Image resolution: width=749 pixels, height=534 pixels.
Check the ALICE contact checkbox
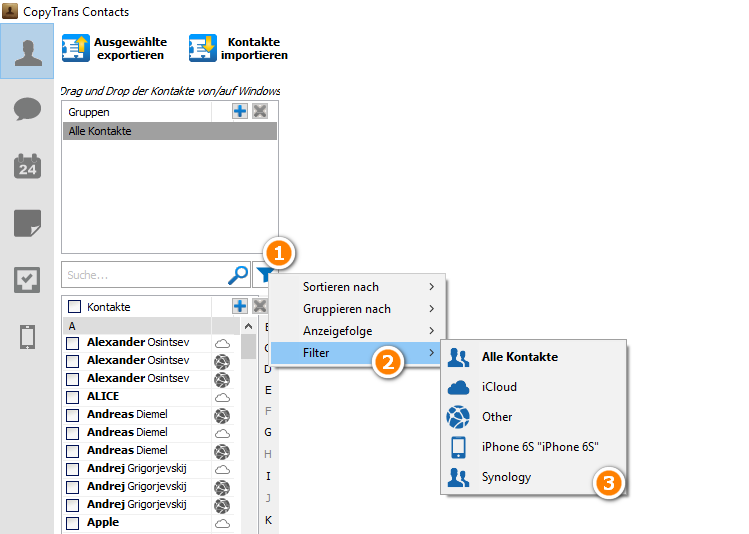[73, 397]
